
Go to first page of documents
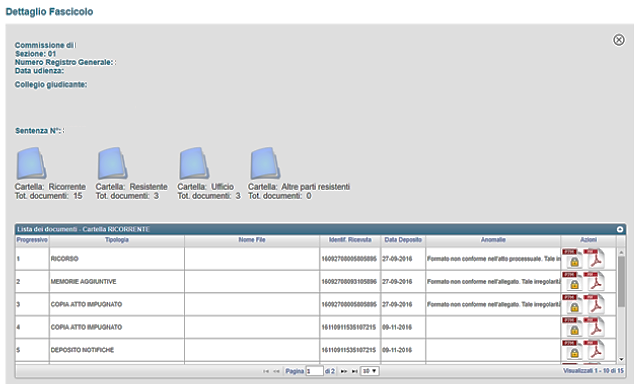pyautogui.click(x=266, y=371)
